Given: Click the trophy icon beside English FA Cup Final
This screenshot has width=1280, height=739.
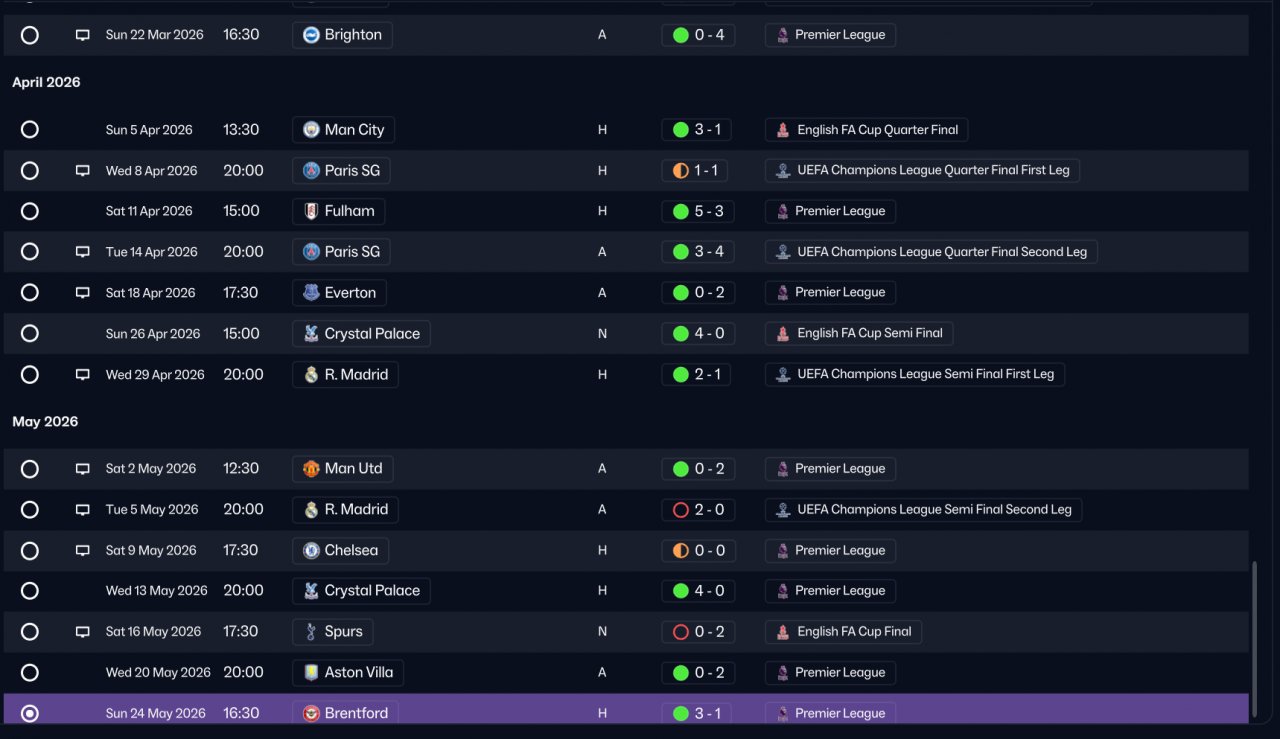Looking at the screenshot, I should [784, 632].
